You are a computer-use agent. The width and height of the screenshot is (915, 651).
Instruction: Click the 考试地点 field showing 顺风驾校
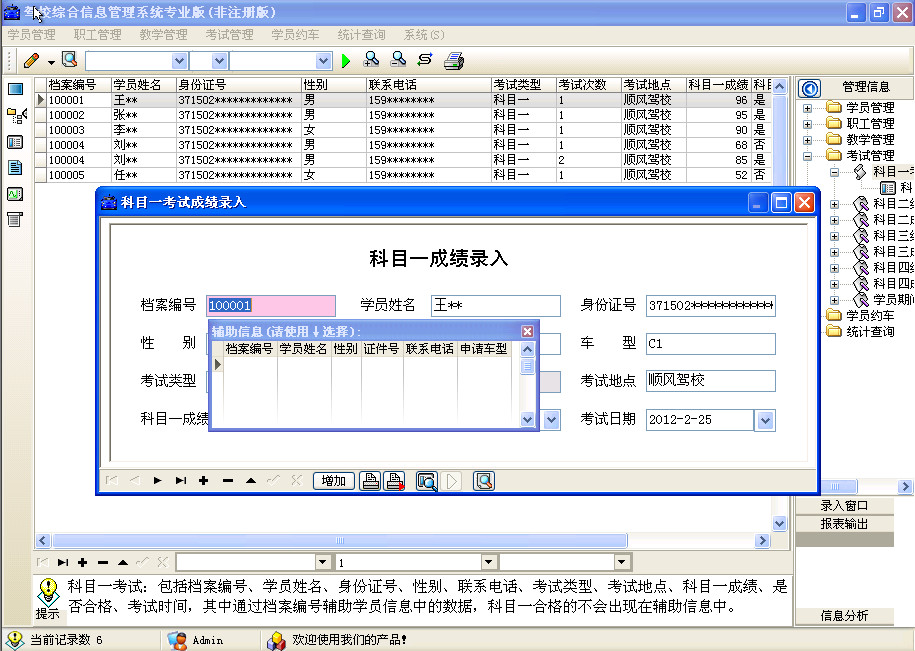(711, 381)
